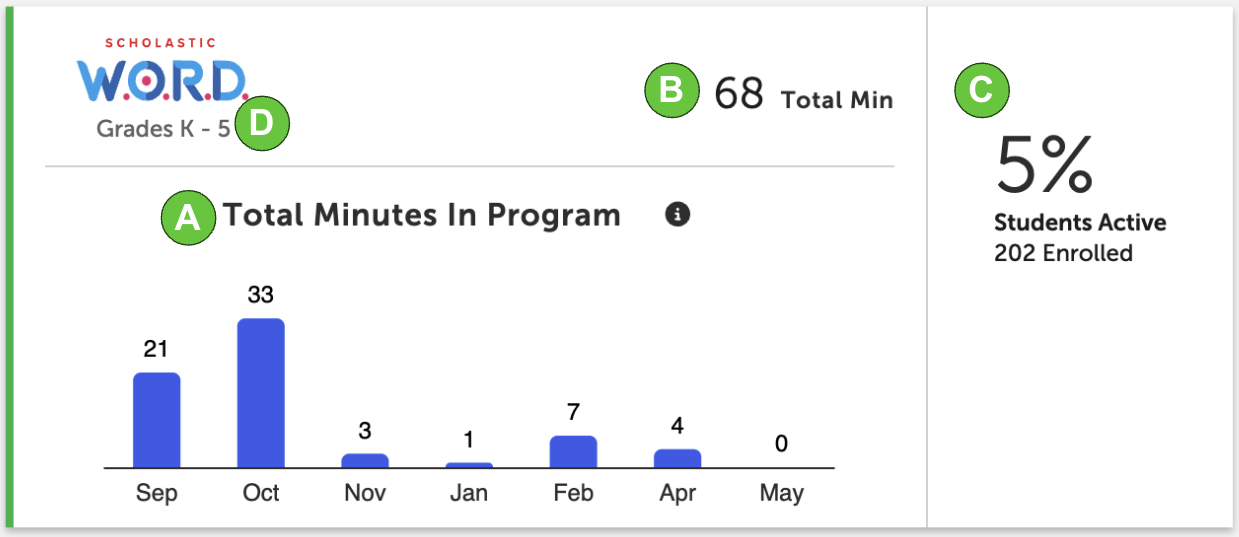Click the 5% Students Active figure
This screenshot has width=1239, height=537.
click(1045, 165)
